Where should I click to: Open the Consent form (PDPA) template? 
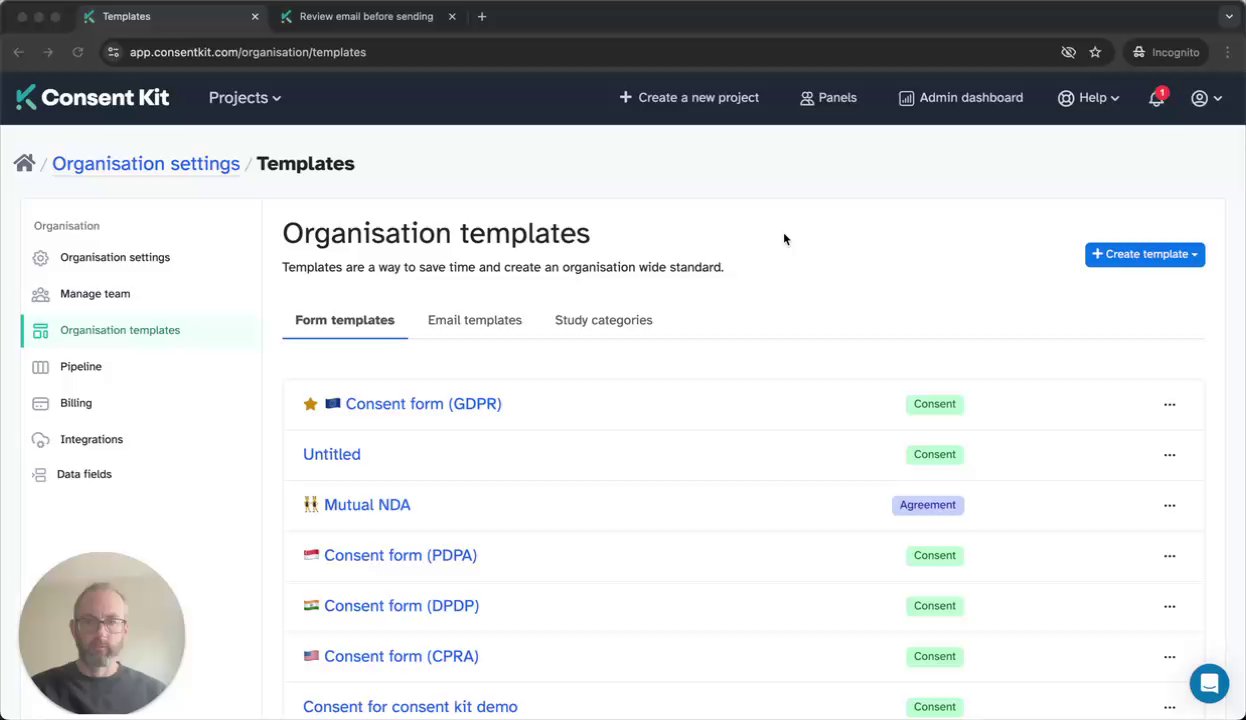[x=400, y=555]
